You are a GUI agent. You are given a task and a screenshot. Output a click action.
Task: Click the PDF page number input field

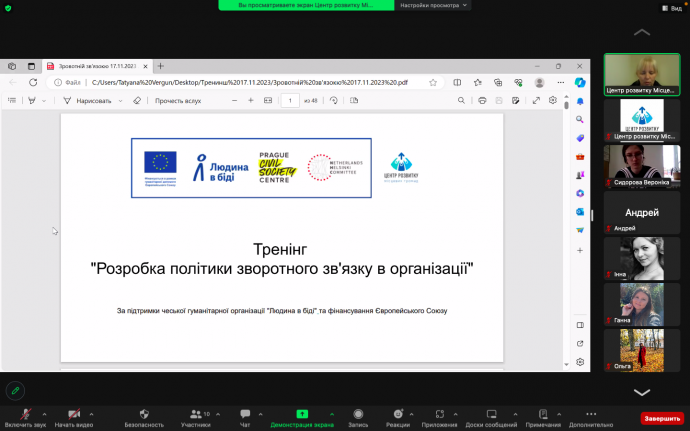290,101
